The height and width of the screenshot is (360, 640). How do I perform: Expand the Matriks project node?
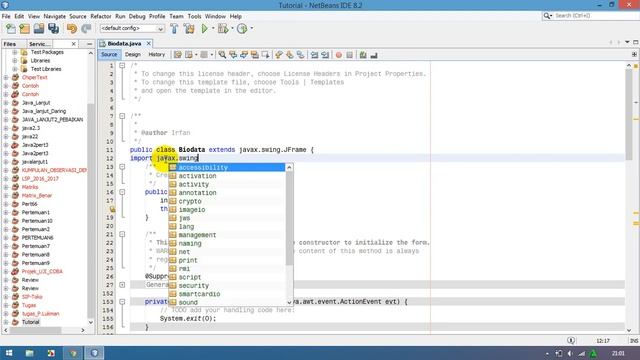[x=6, y=187]
